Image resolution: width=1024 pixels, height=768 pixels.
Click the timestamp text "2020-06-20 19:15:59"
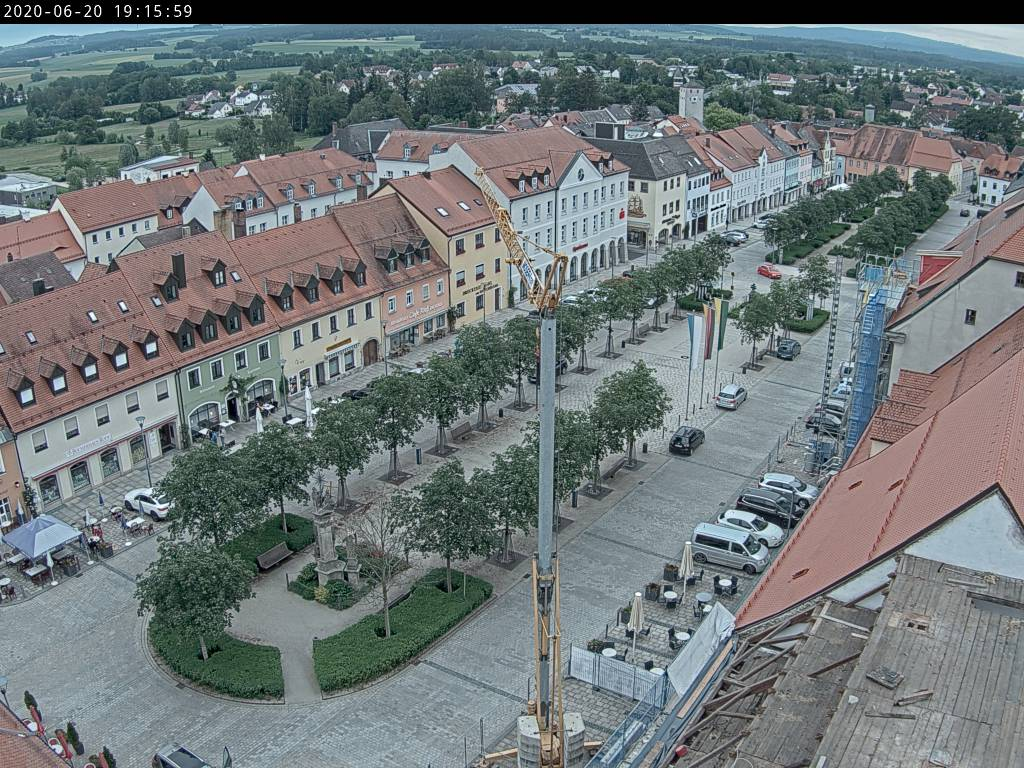98,11
